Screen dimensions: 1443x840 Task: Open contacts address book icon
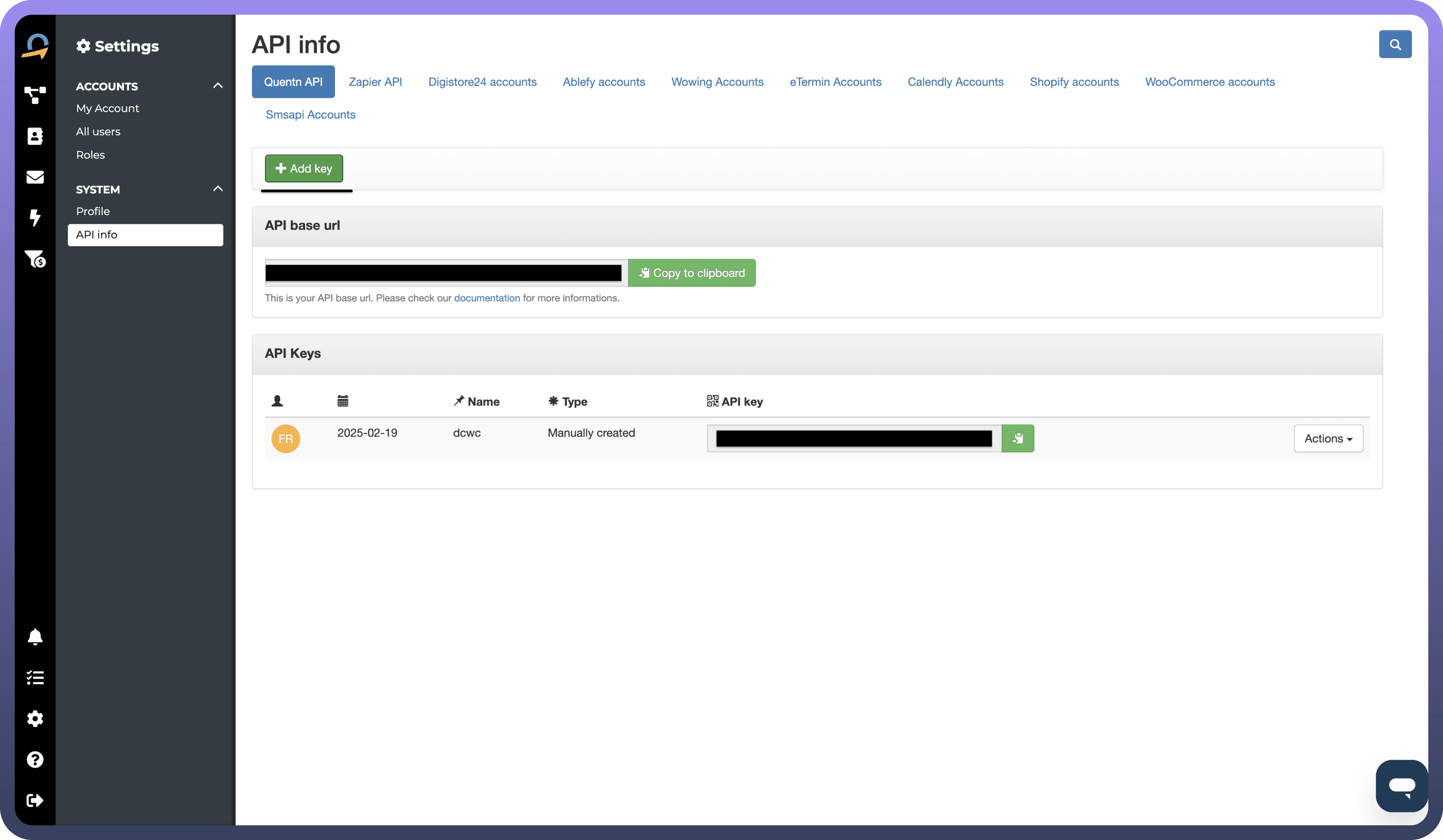35,136
